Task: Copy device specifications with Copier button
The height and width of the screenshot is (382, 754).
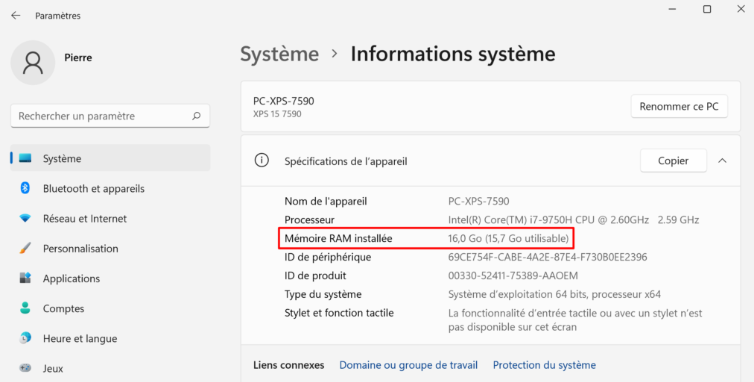Action: (673, 161)
